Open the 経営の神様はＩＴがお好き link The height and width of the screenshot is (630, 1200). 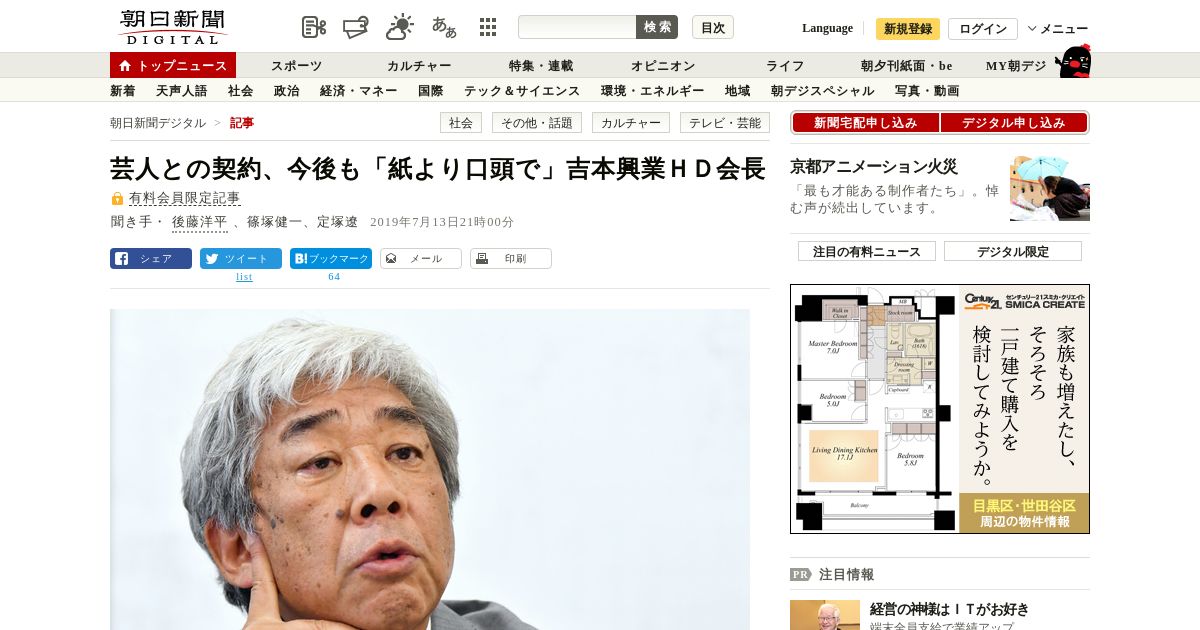pos(950,609)
